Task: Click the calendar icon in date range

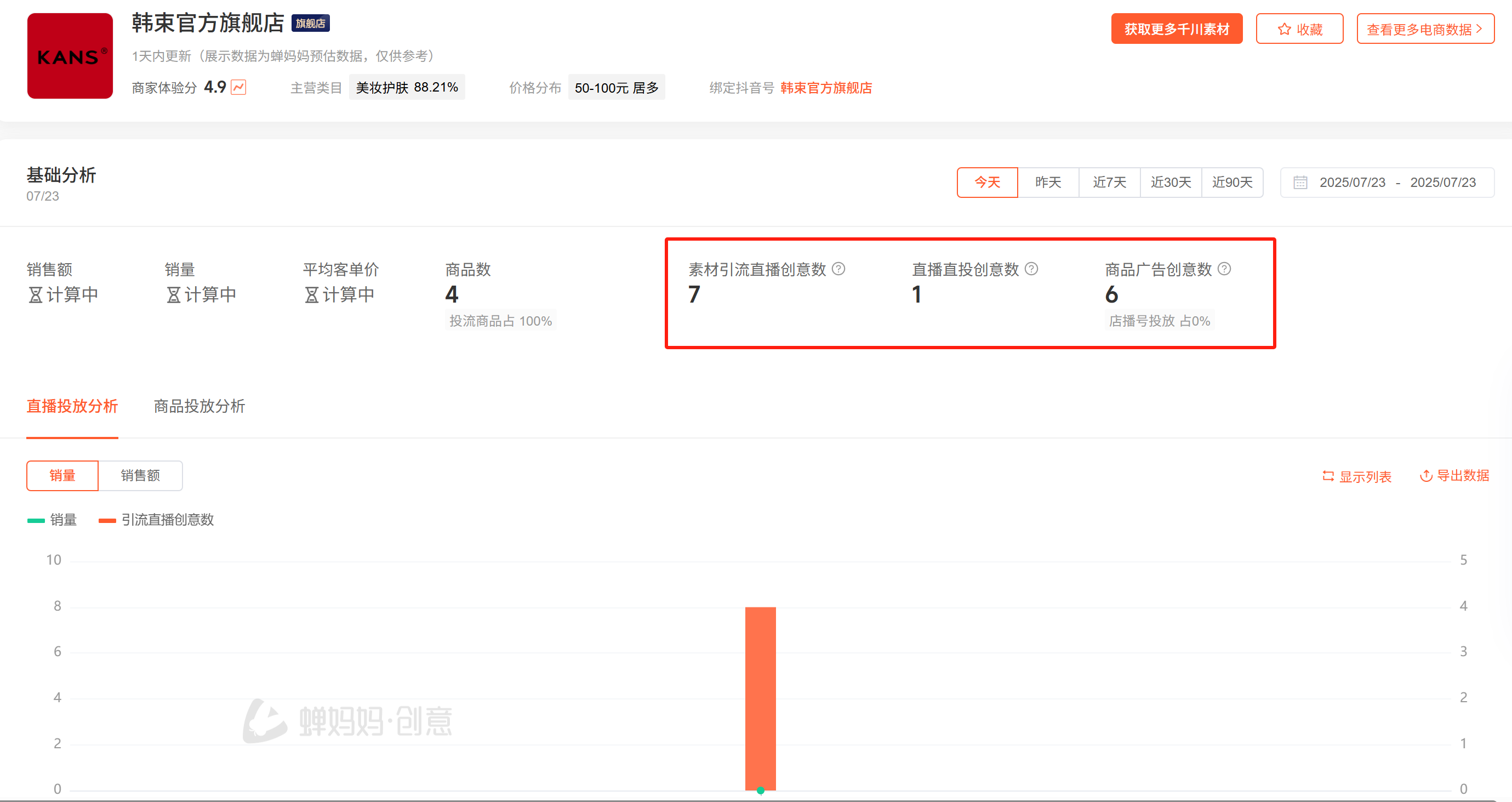Action: 1300,183
